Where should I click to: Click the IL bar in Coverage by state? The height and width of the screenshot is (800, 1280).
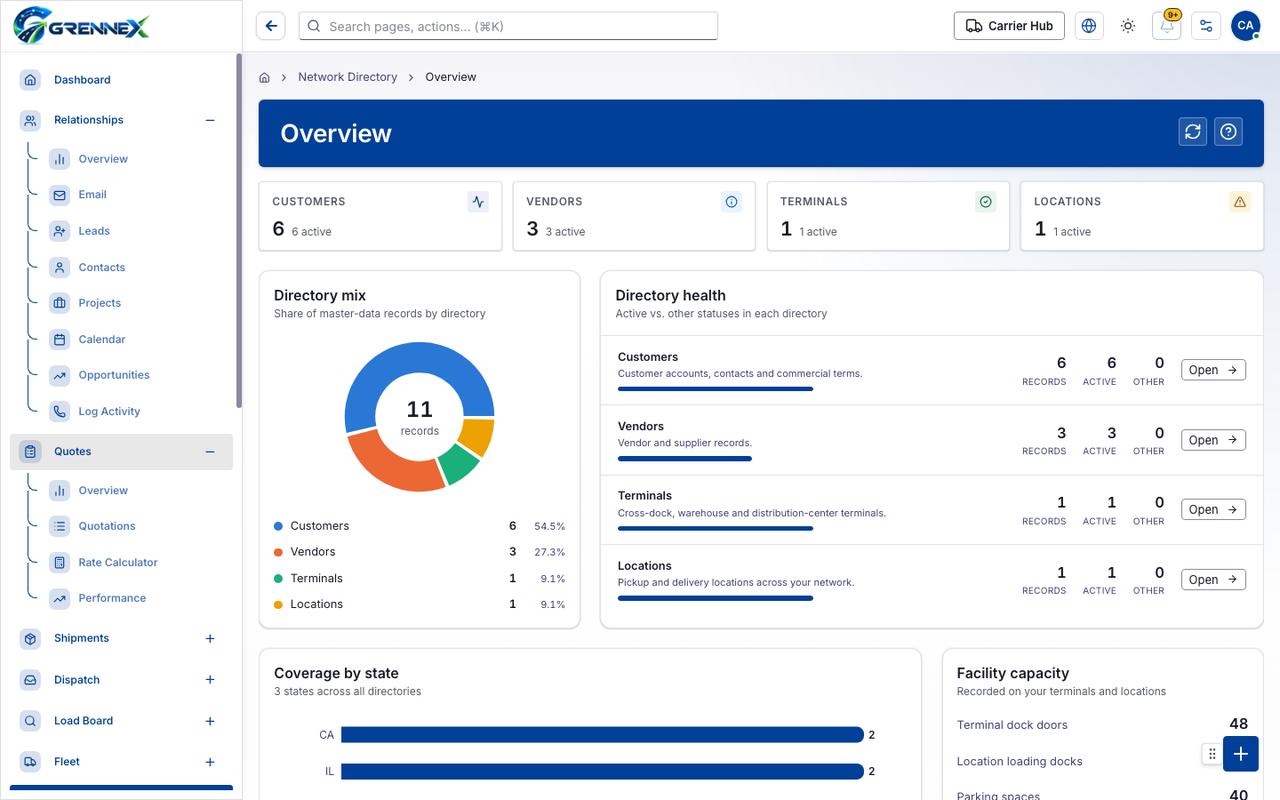tap(602, 771)
